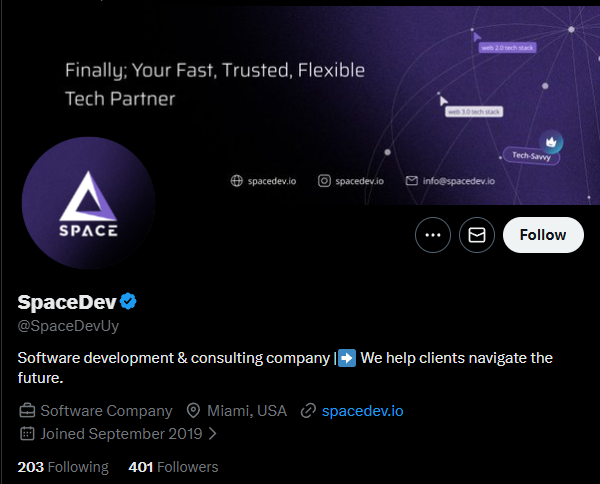Screen dimensions: 600x484
Task: Open the three-dot more options menu
Action: click(x=433, y=235)
